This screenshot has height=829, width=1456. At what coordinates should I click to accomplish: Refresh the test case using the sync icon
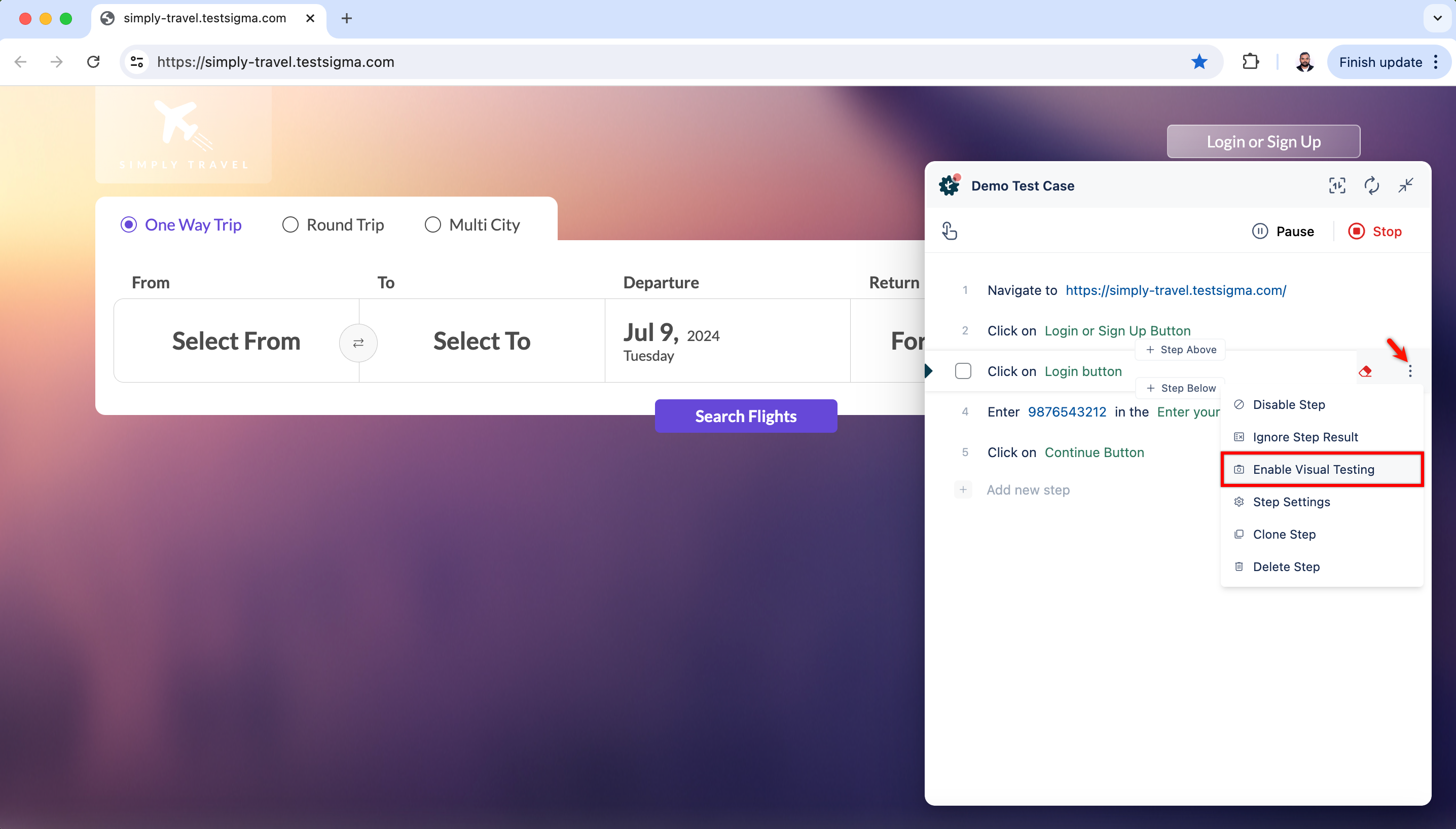pyautogui.click(x=1372, y=185)
